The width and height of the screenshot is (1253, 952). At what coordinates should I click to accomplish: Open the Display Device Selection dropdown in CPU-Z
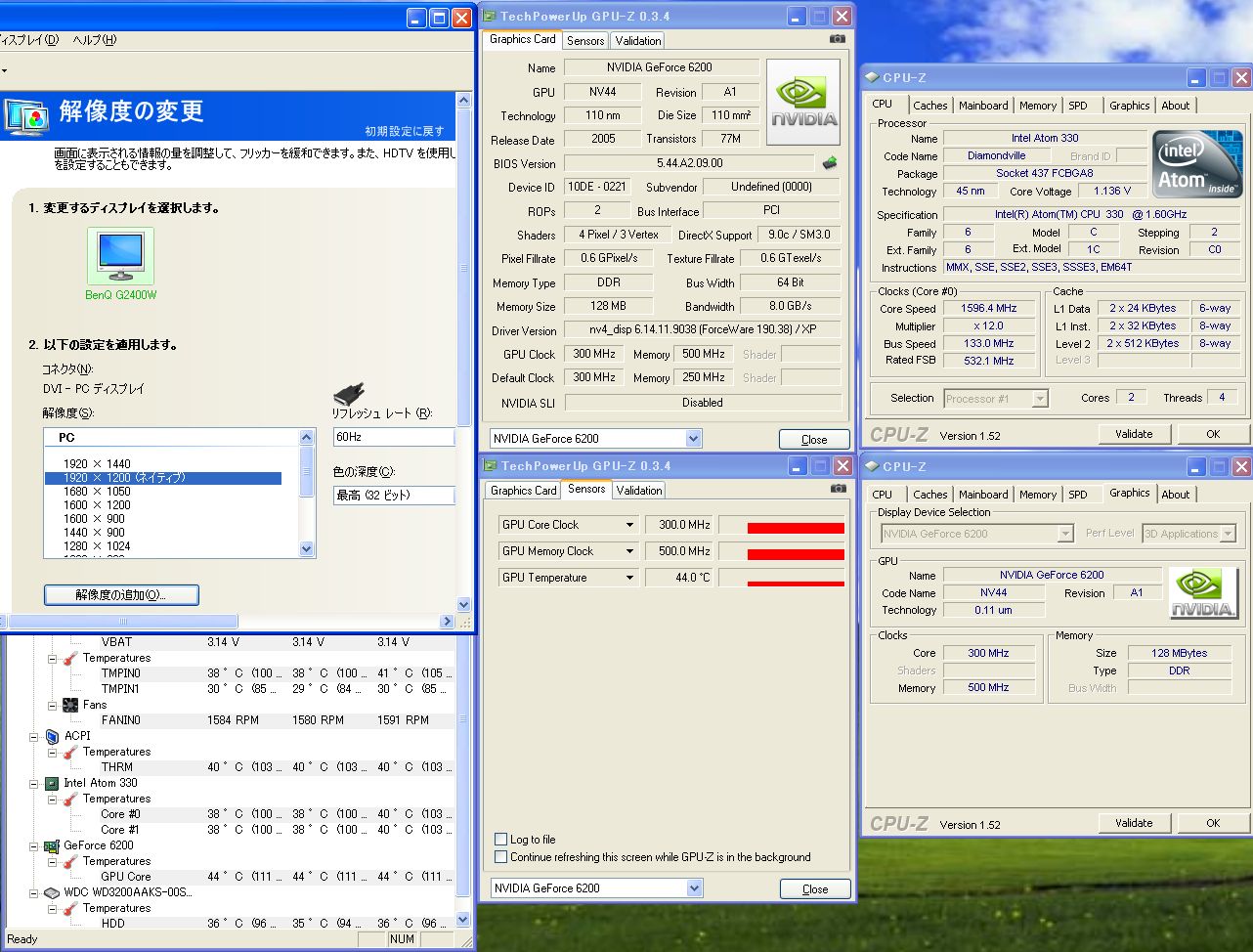[1065, 534]
